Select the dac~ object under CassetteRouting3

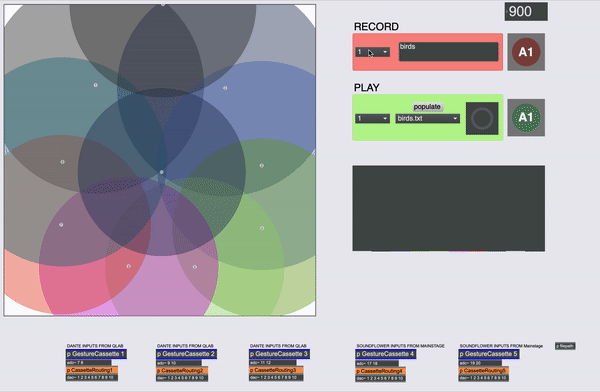click(276, 377)
